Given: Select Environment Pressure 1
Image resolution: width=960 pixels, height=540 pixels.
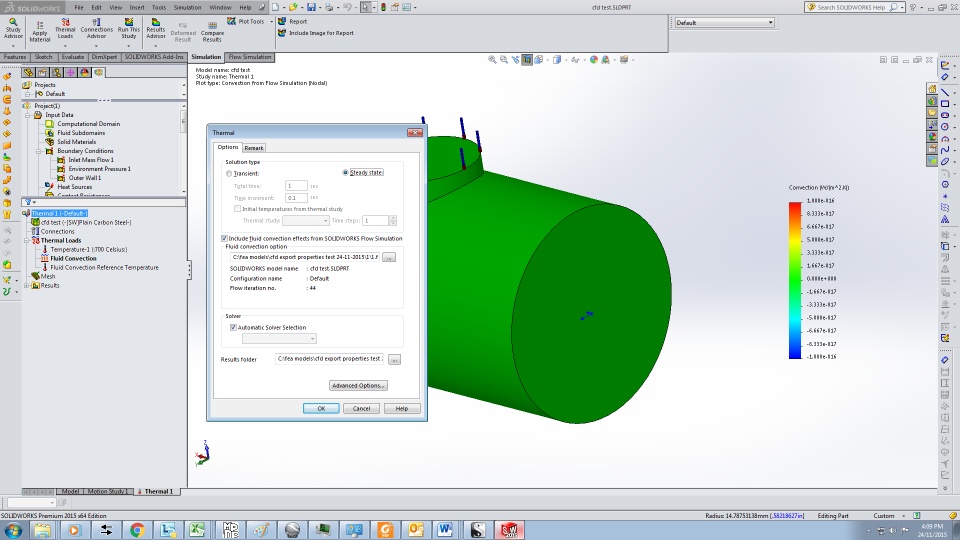Looking at the screenshot, I should click(x=94, y=169).
